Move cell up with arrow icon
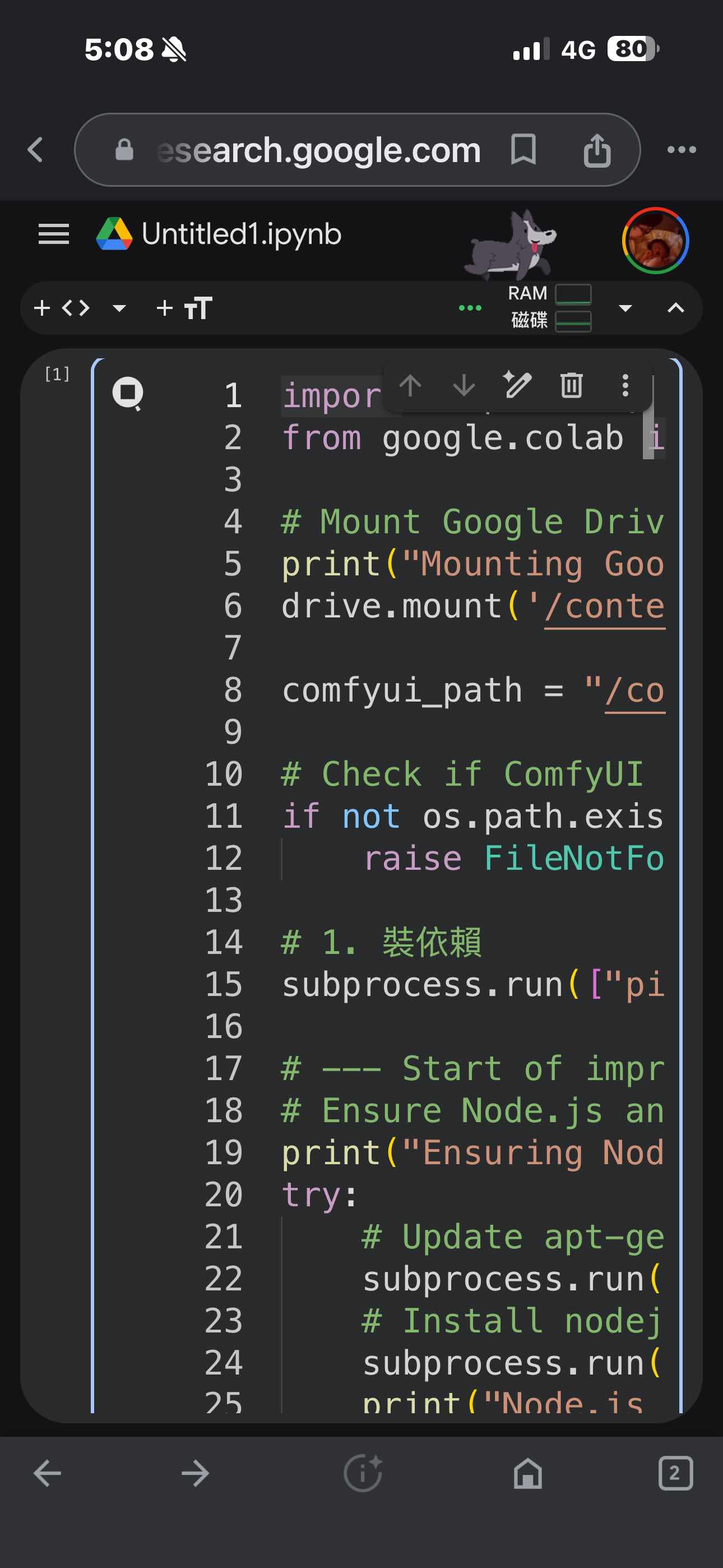Screen dimensions: 723x1568 [x=410, y=385]
